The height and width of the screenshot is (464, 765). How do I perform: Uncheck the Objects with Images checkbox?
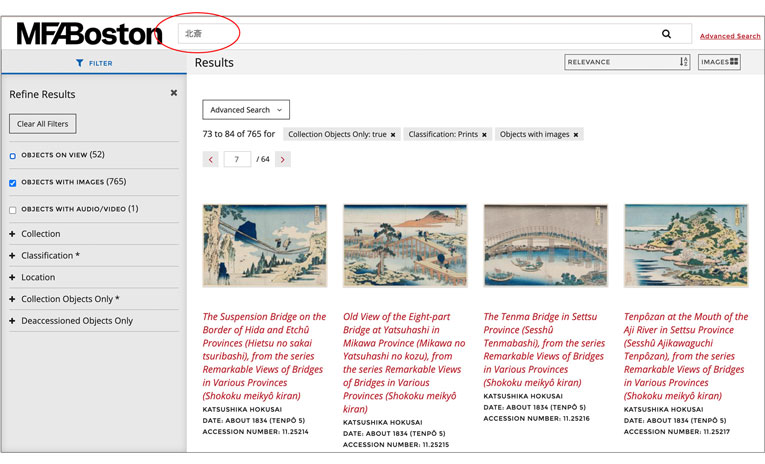click(x=13, y=183)
